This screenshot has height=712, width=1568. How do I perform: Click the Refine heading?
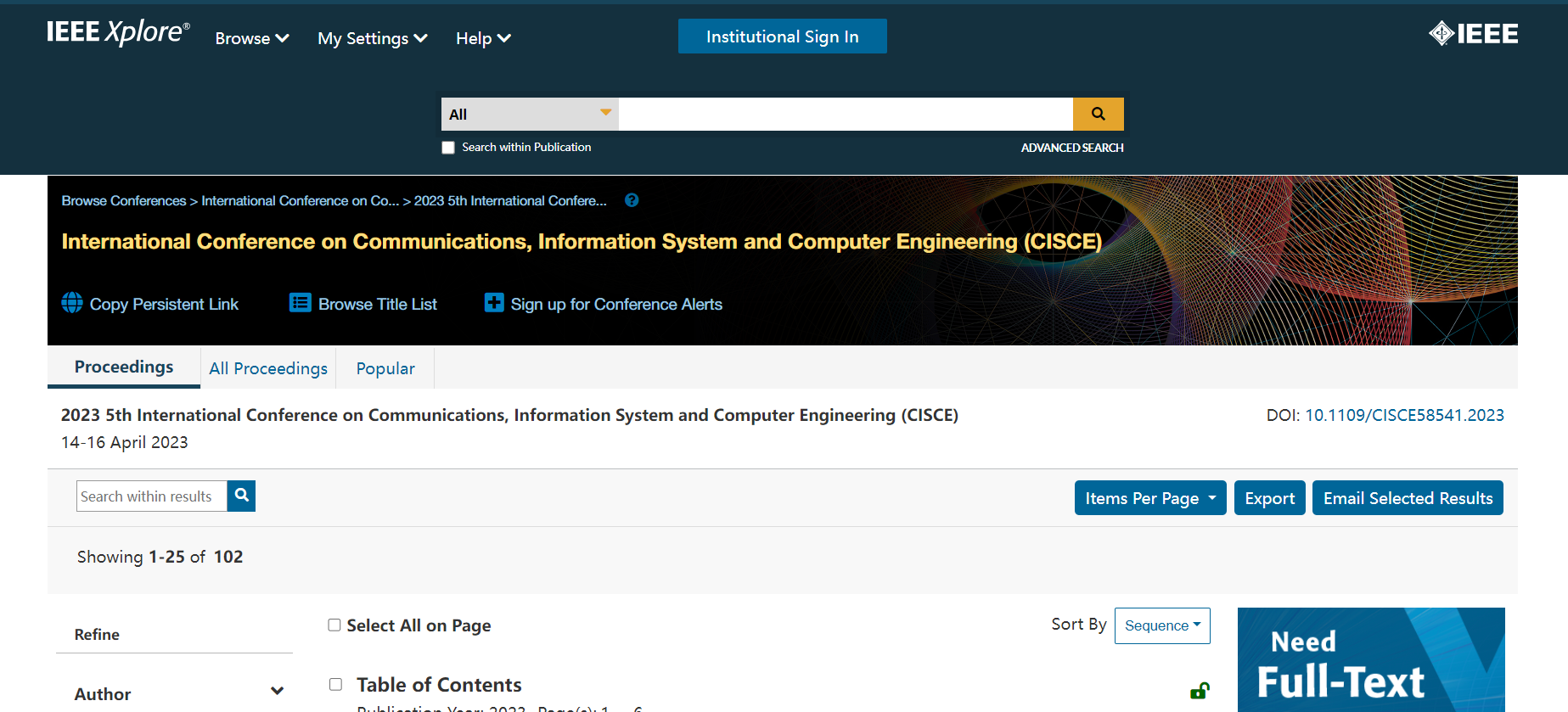click(97, 635)
